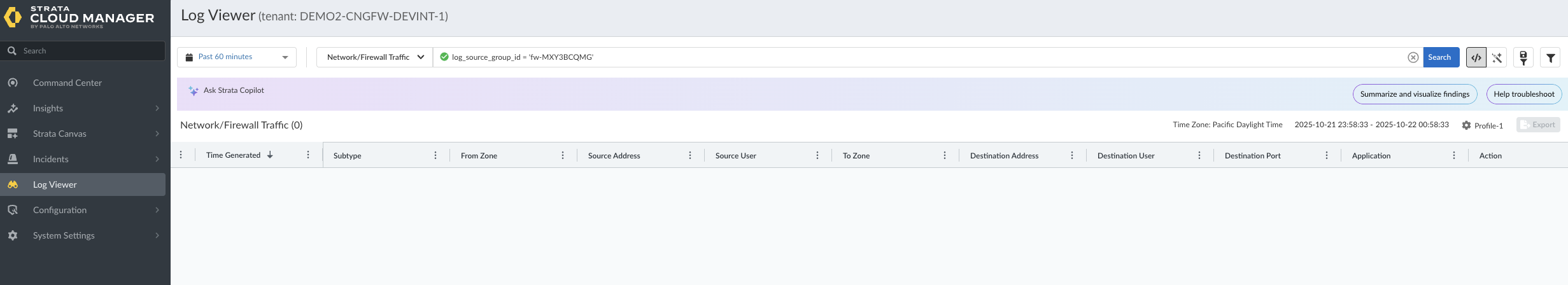Open Network/Firewall Traffic log type dropdown

[375, 57]
